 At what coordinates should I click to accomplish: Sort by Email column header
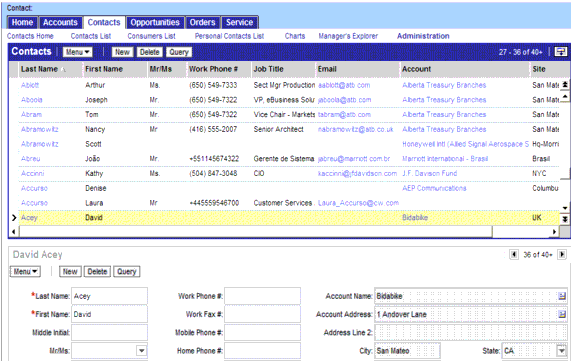[357, 69]
